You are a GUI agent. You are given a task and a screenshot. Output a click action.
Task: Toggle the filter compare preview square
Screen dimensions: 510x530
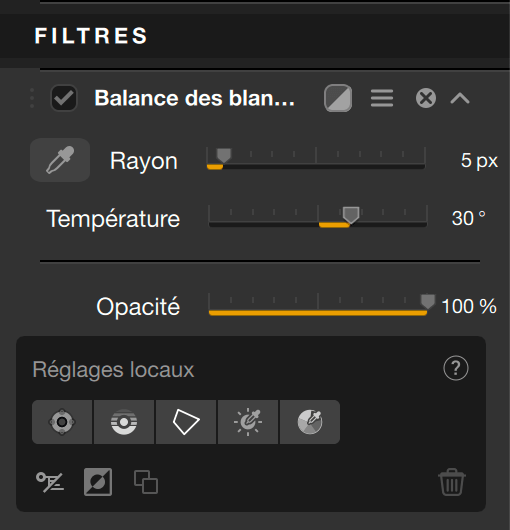[338, 98]
